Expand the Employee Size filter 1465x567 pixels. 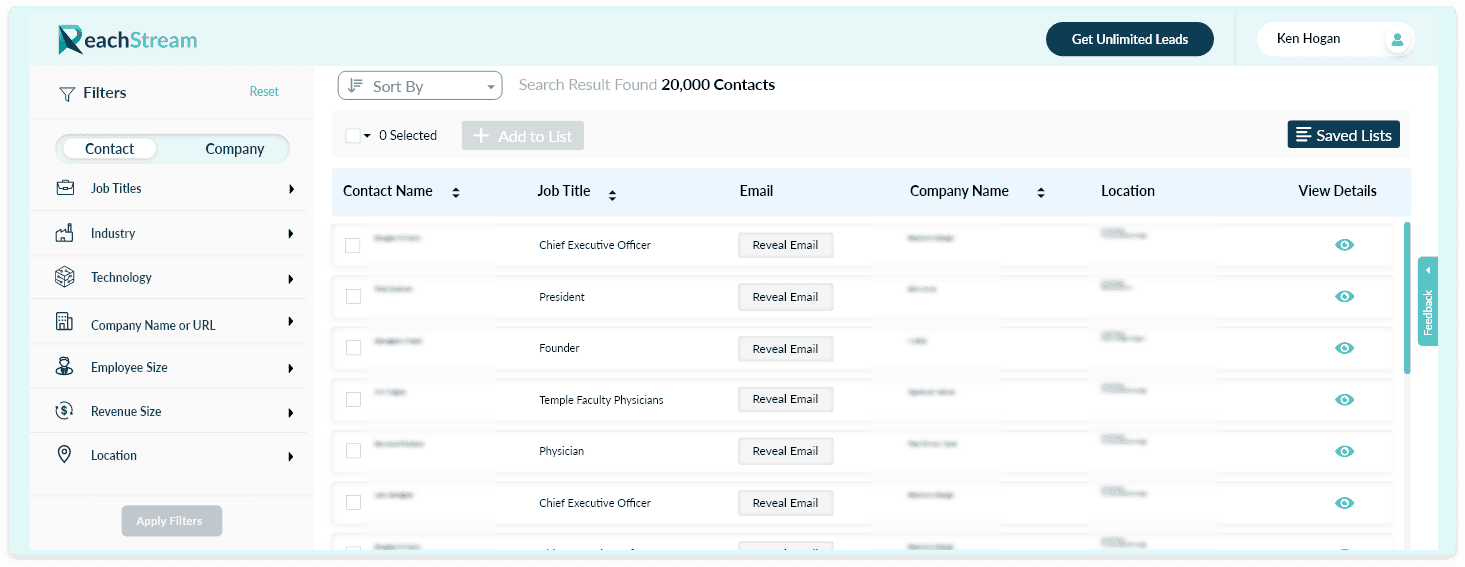tap(291, 368)
